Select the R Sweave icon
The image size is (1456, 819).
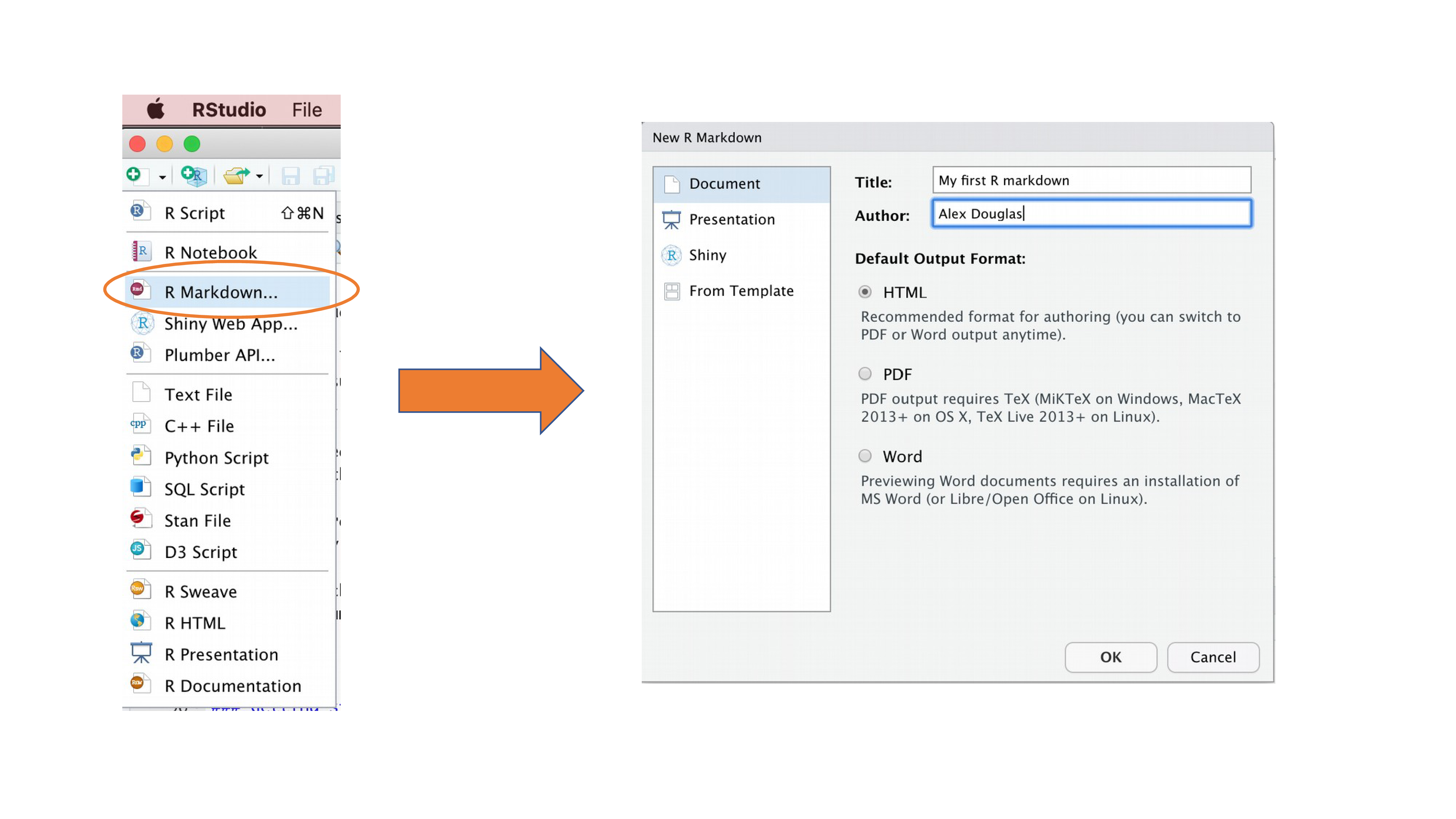140,590
